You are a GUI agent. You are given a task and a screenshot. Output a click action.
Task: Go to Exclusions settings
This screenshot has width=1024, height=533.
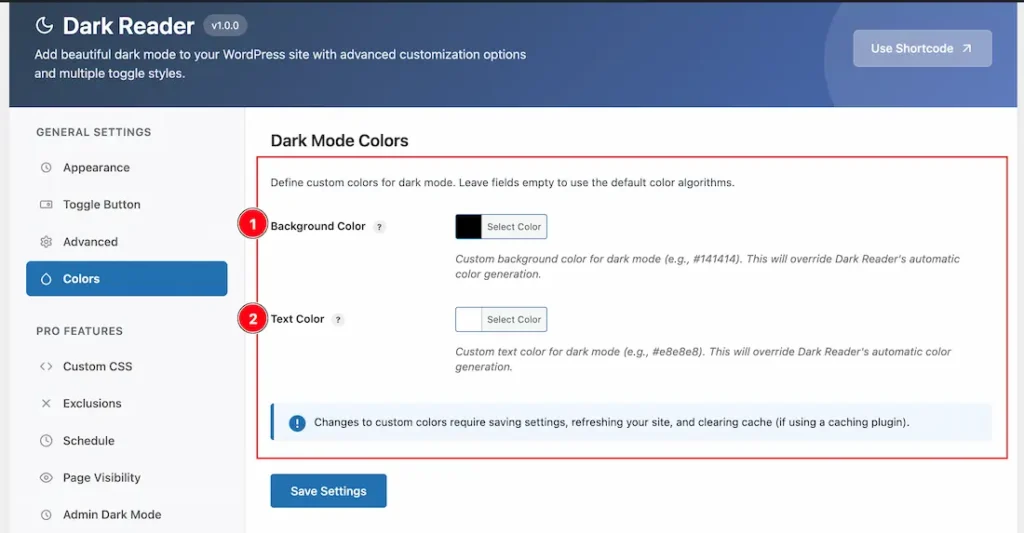click(127, 404)
